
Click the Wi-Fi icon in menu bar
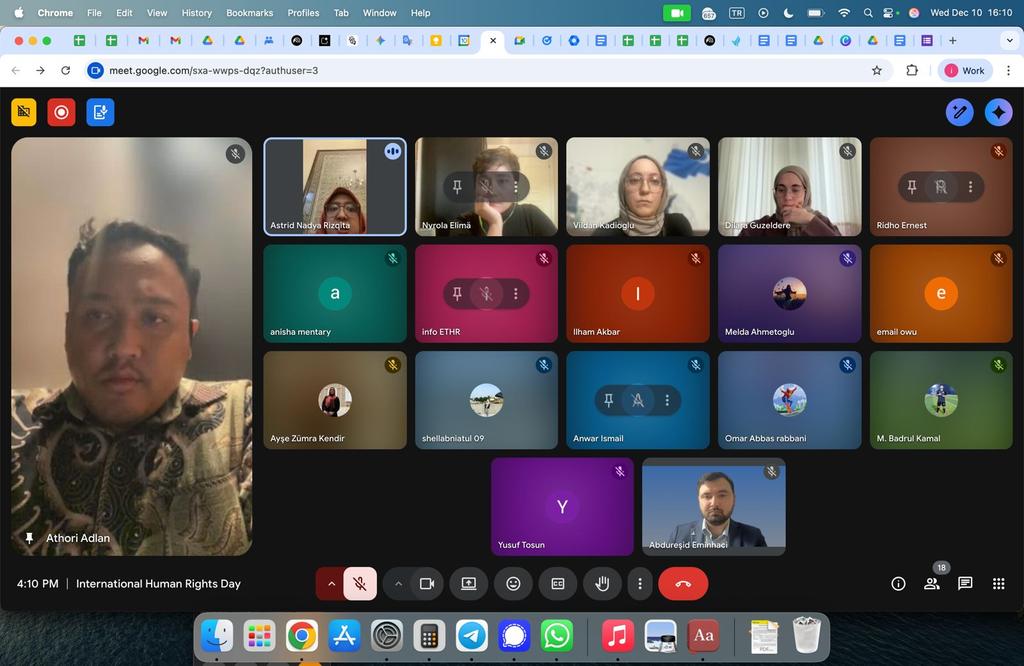coord(844,12)
